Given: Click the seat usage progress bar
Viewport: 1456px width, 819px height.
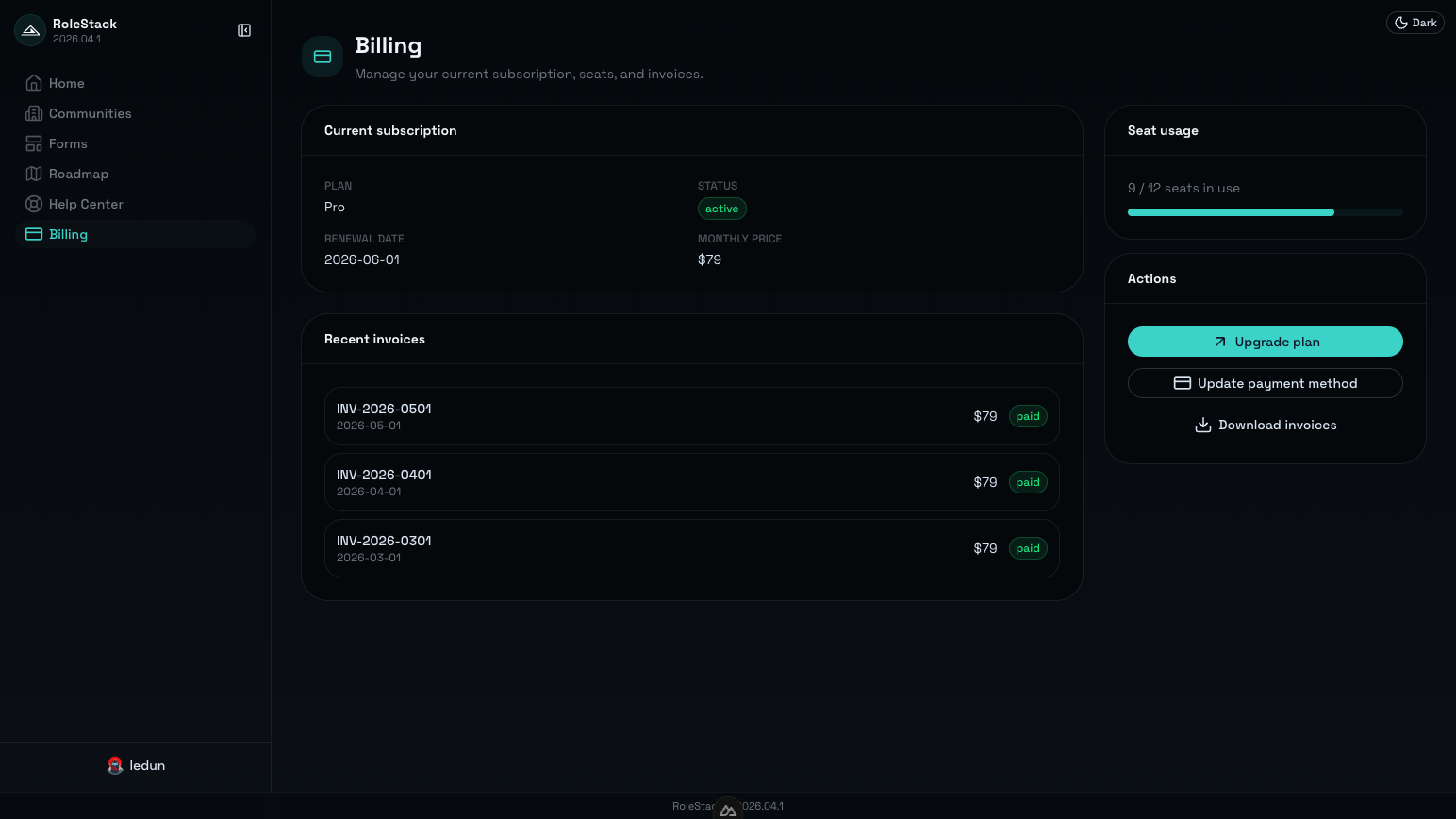Looking at the screenshot, I should tap(1266, 212).
